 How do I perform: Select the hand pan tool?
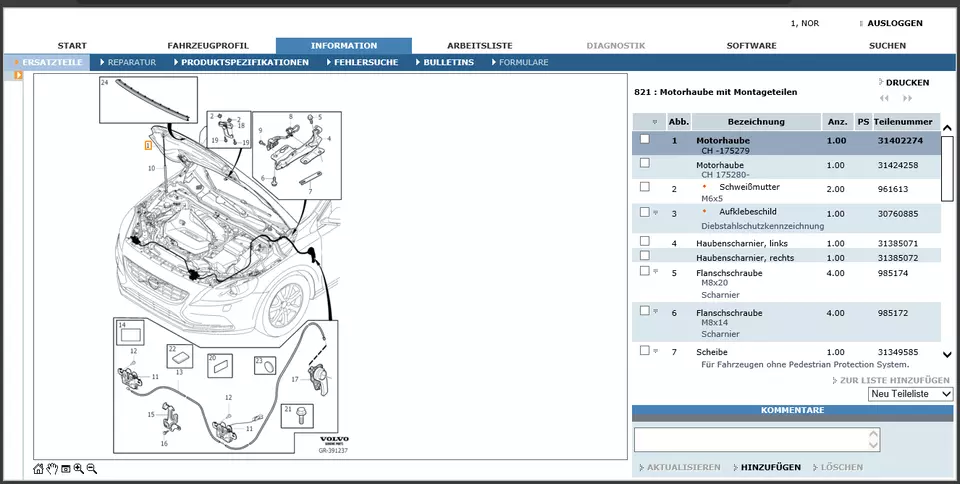click(52, 468)
